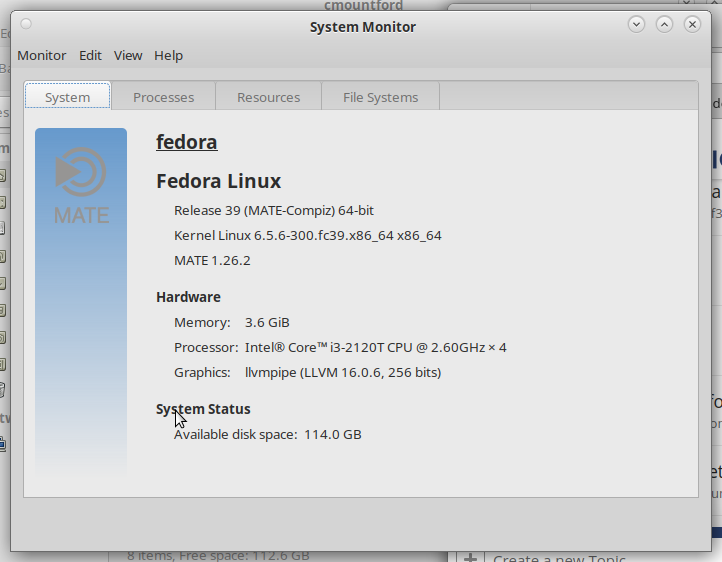Click the Create a new Topic text
The width and height of the screenshot is (722, 562).
pos(559,558)
